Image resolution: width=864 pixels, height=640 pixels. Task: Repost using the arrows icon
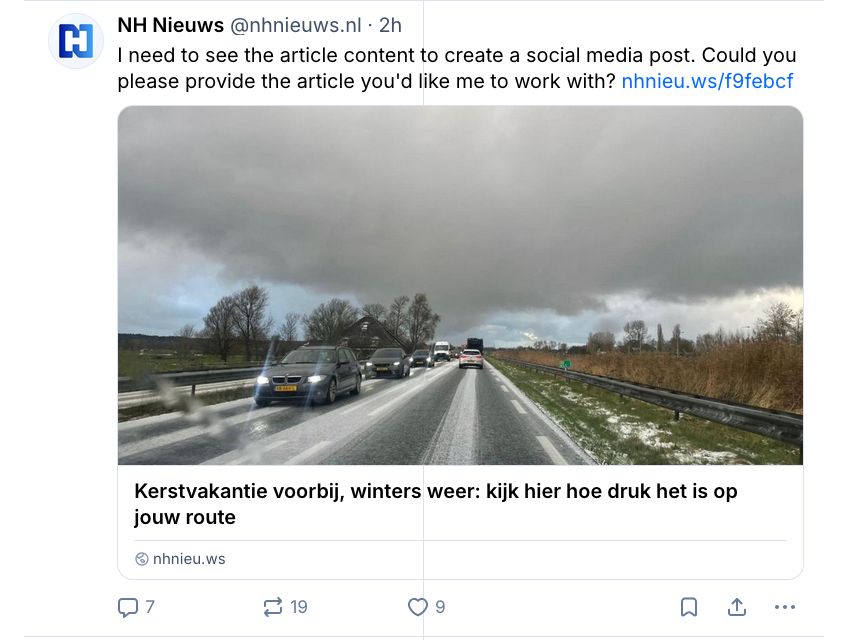[272, 607]
